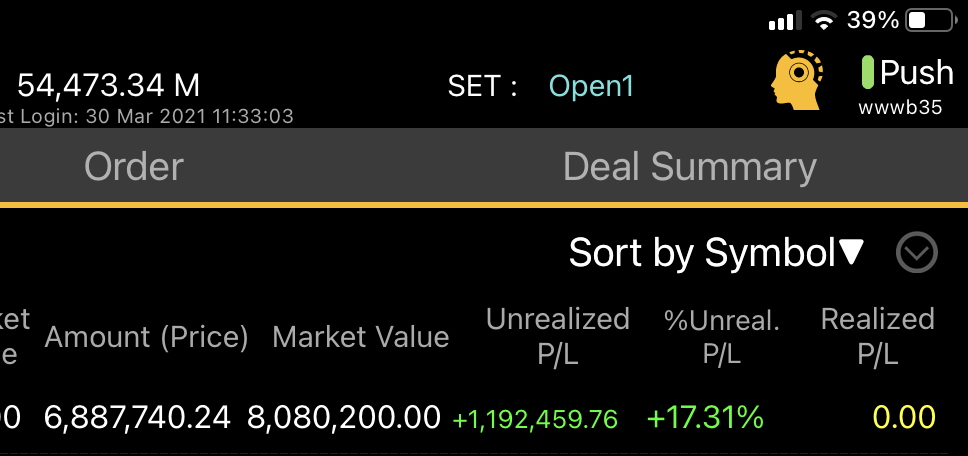The image size is (968, 456).
Task: Tap the 54,473.34 M index value
Action: click(108, 85)
